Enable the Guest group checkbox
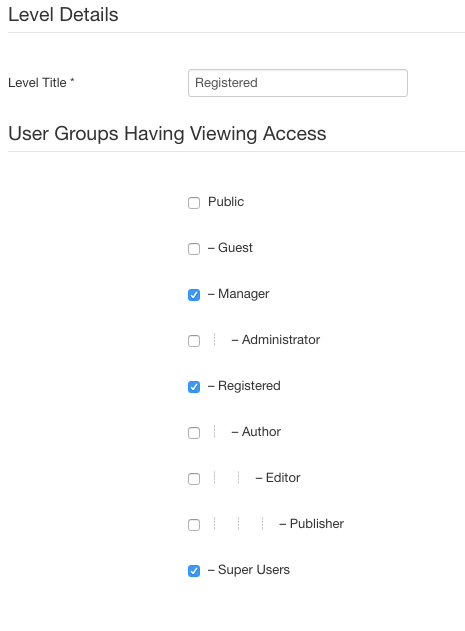The image size is (465, 631). point(194,249)
